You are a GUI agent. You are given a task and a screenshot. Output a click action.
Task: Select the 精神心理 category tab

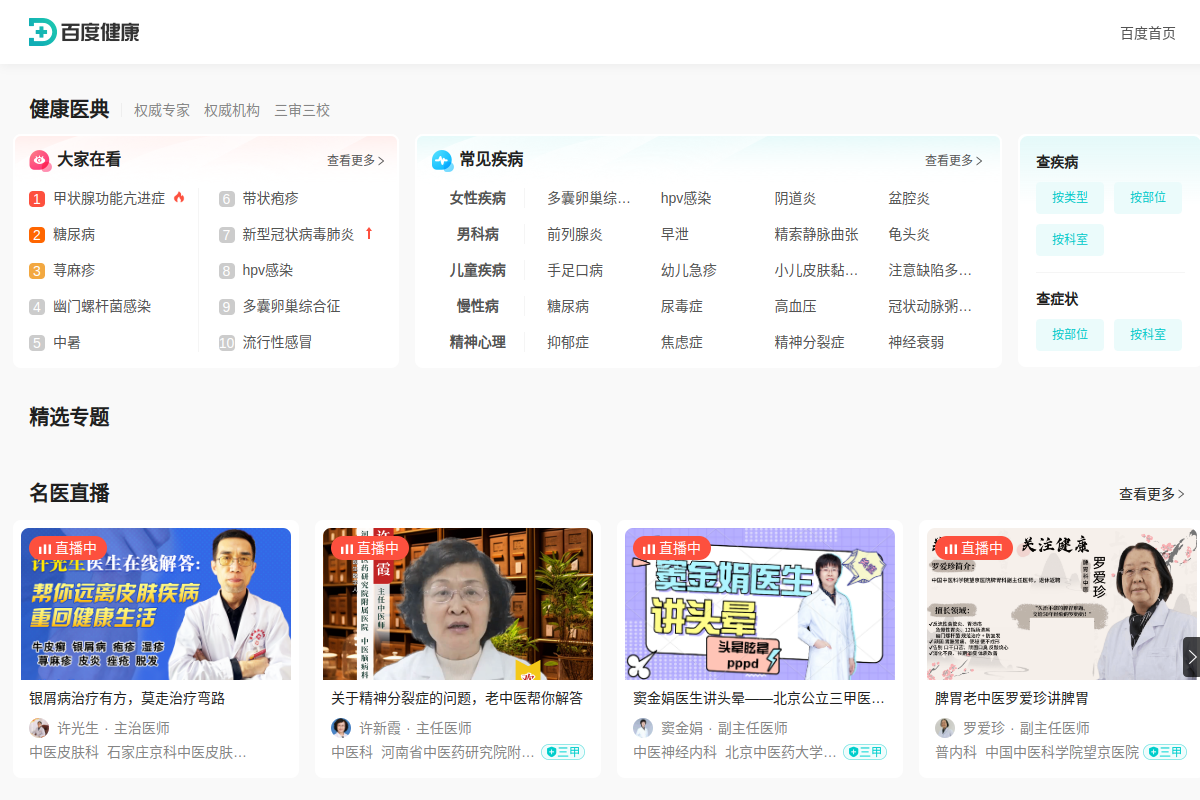pos(478,342)
